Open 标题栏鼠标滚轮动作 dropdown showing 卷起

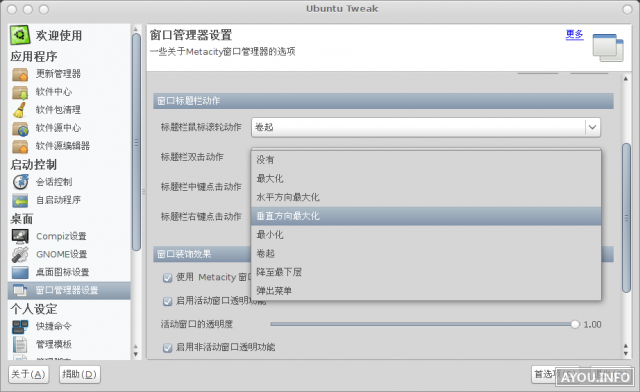[x=426, y=127]
